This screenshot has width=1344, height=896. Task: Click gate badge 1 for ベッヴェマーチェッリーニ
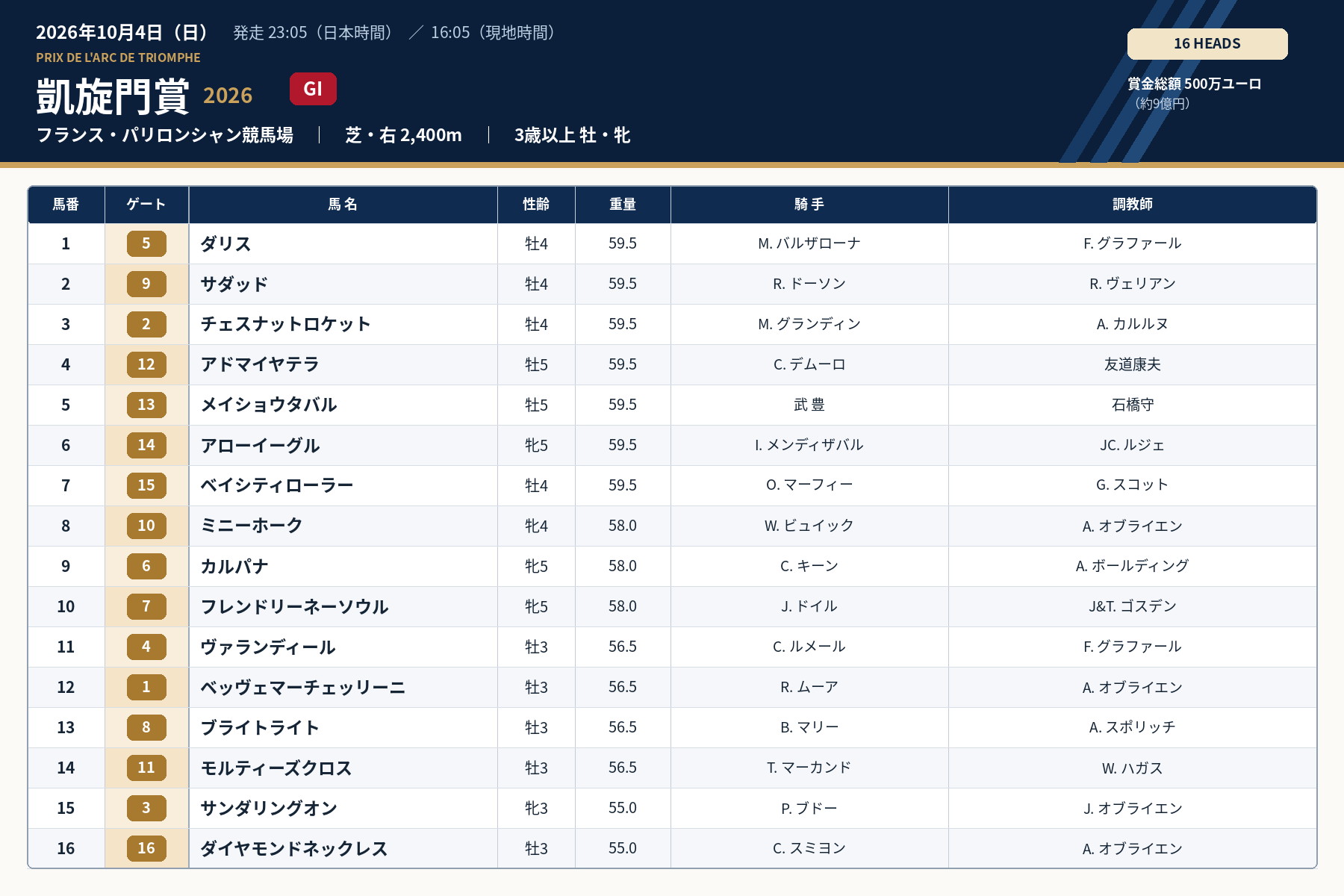(146, 687)
